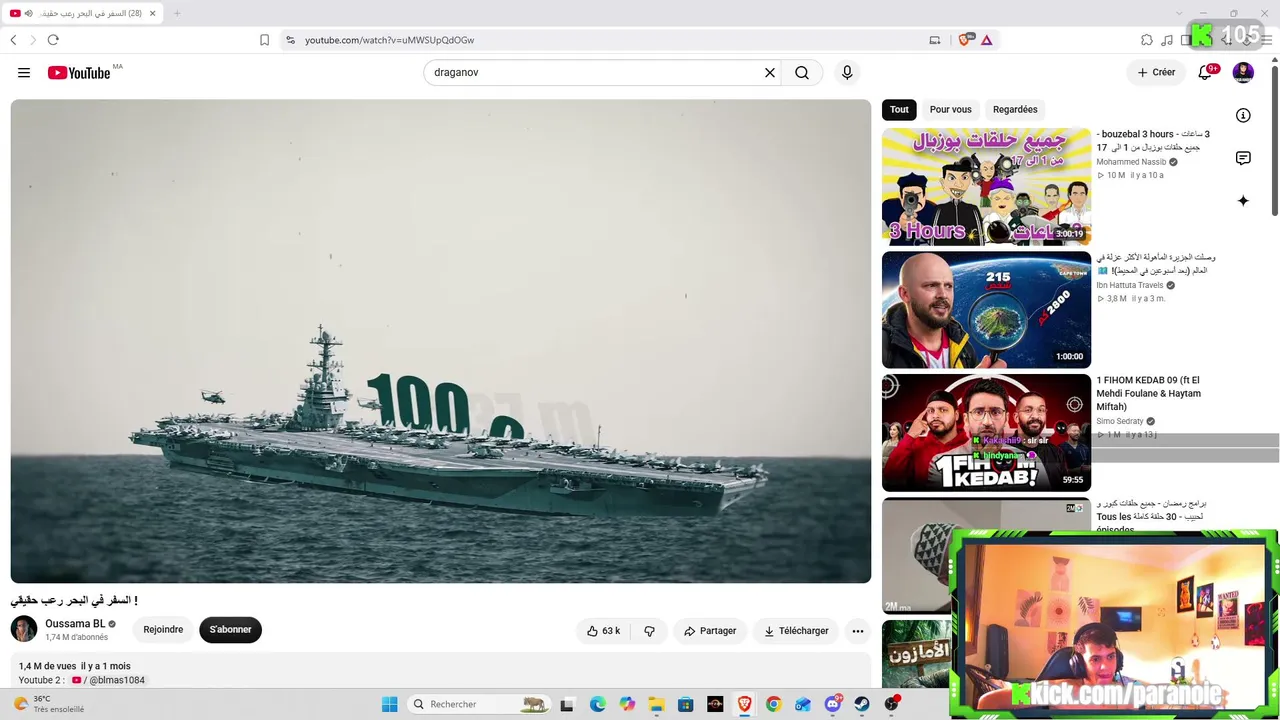Click the Télécharger button
The image size is (1280, 720).
click(x=796, y=631)
